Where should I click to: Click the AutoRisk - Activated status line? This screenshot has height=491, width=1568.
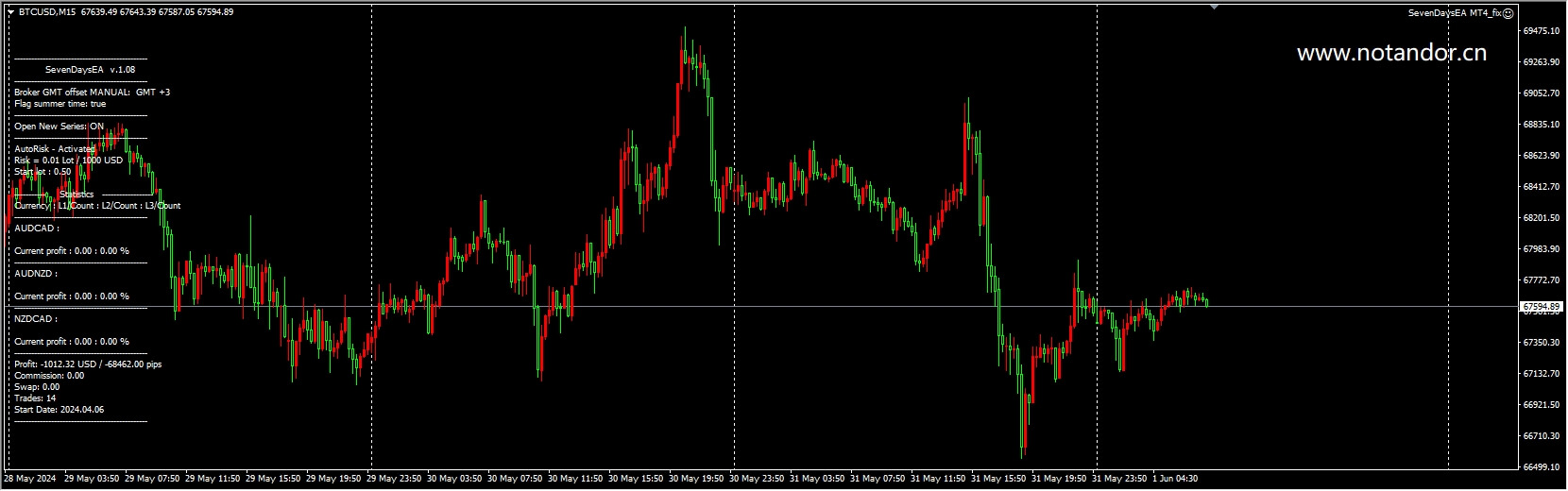tap(55, 149)
